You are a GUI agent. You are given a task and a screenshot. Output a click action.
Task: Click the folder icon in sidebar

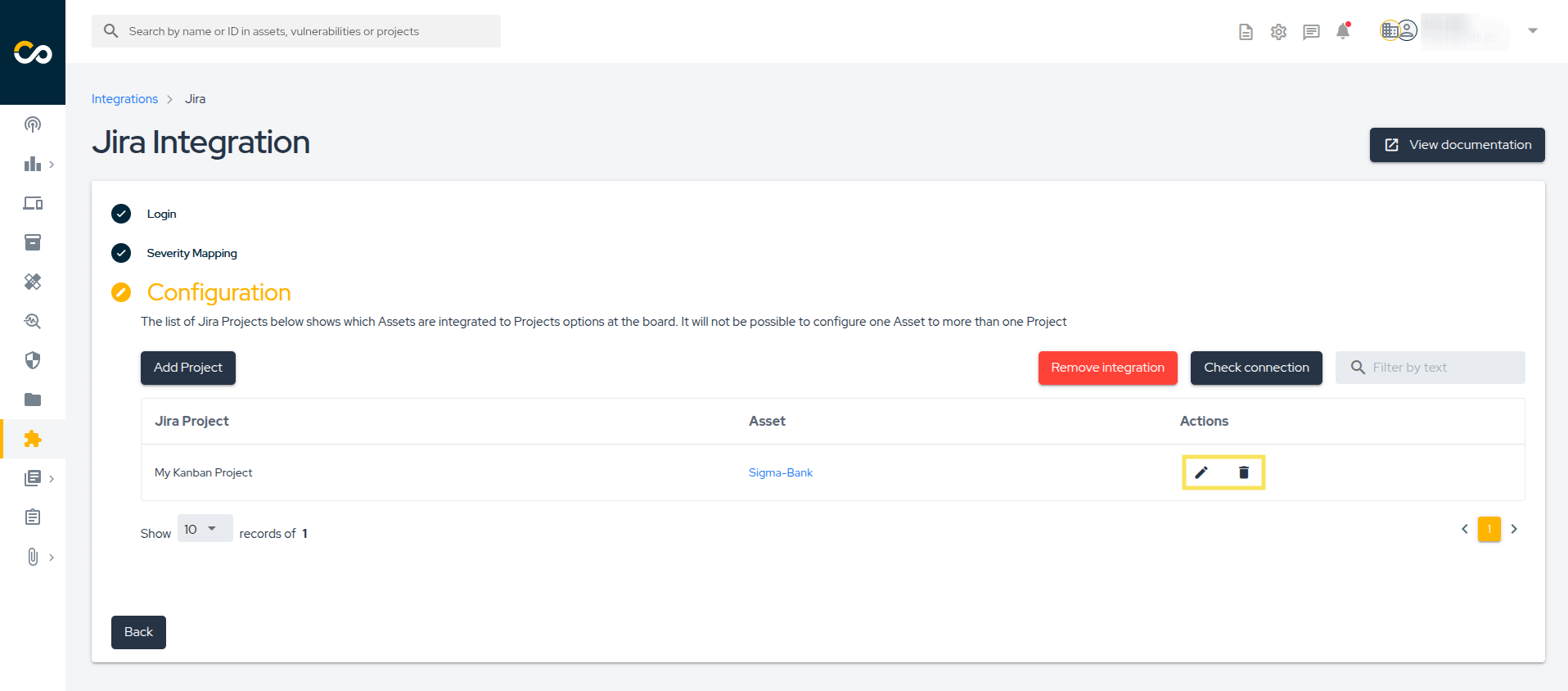click(33, 400)
